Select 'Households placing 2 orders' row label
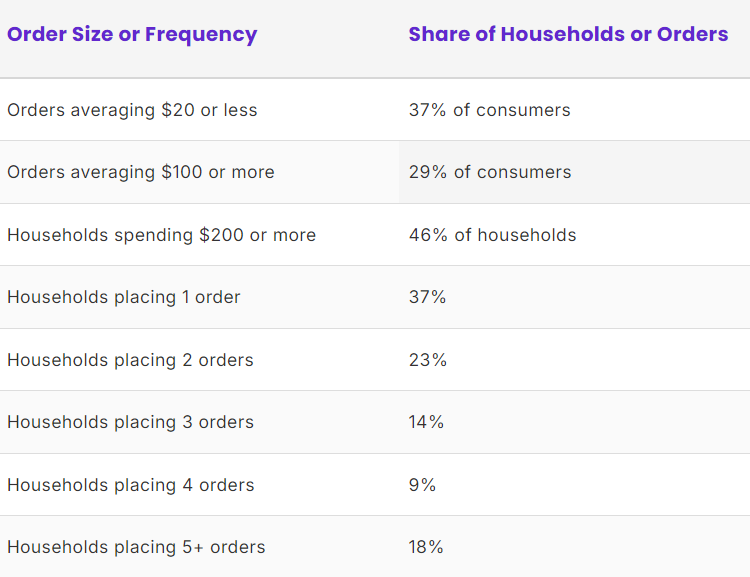The image size is (750, 577). (x=130, y=360)
